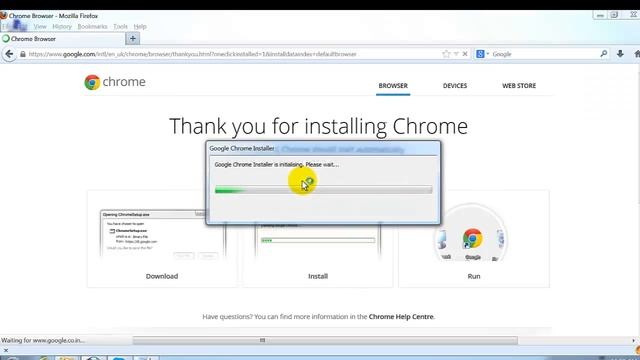Viewport: 640px width, 360px height.
Task: Click the Download step label
Action: coord(162,276)
